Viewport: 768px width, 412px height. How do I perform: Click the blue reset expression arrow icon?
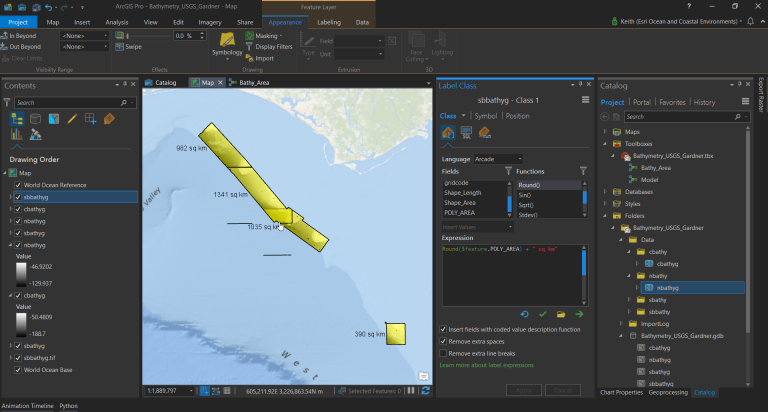525,314
